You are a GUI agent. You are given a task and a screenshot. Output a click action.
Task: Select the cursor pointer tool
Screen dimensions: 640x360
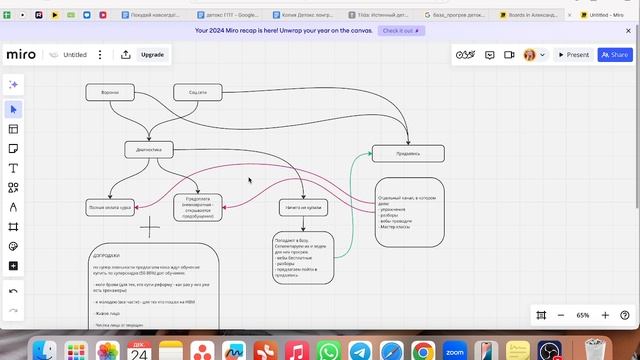13,109
